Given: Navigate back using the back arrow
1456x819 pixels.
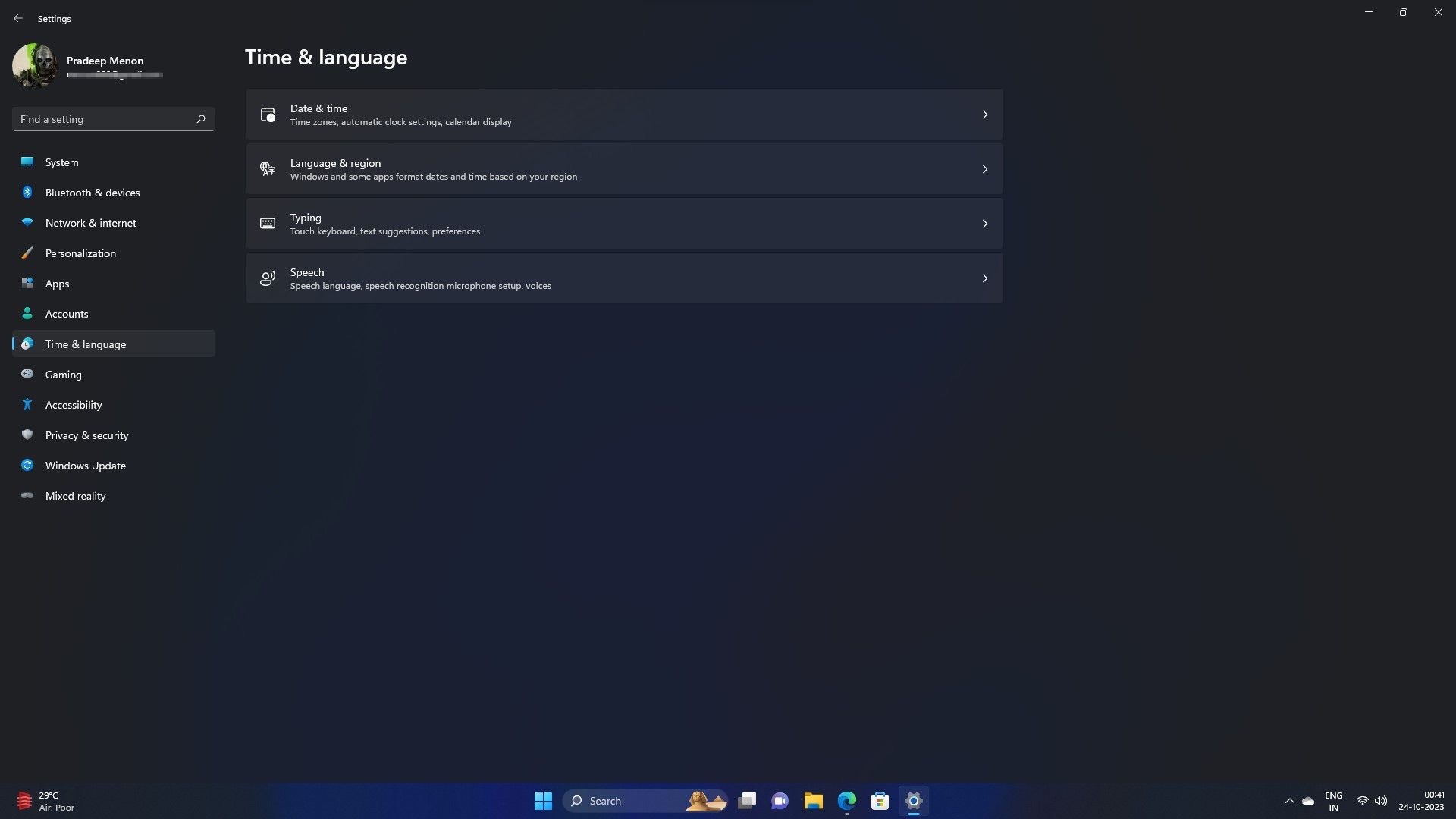Looking at the screenshot, I should [x=18, y=18].
